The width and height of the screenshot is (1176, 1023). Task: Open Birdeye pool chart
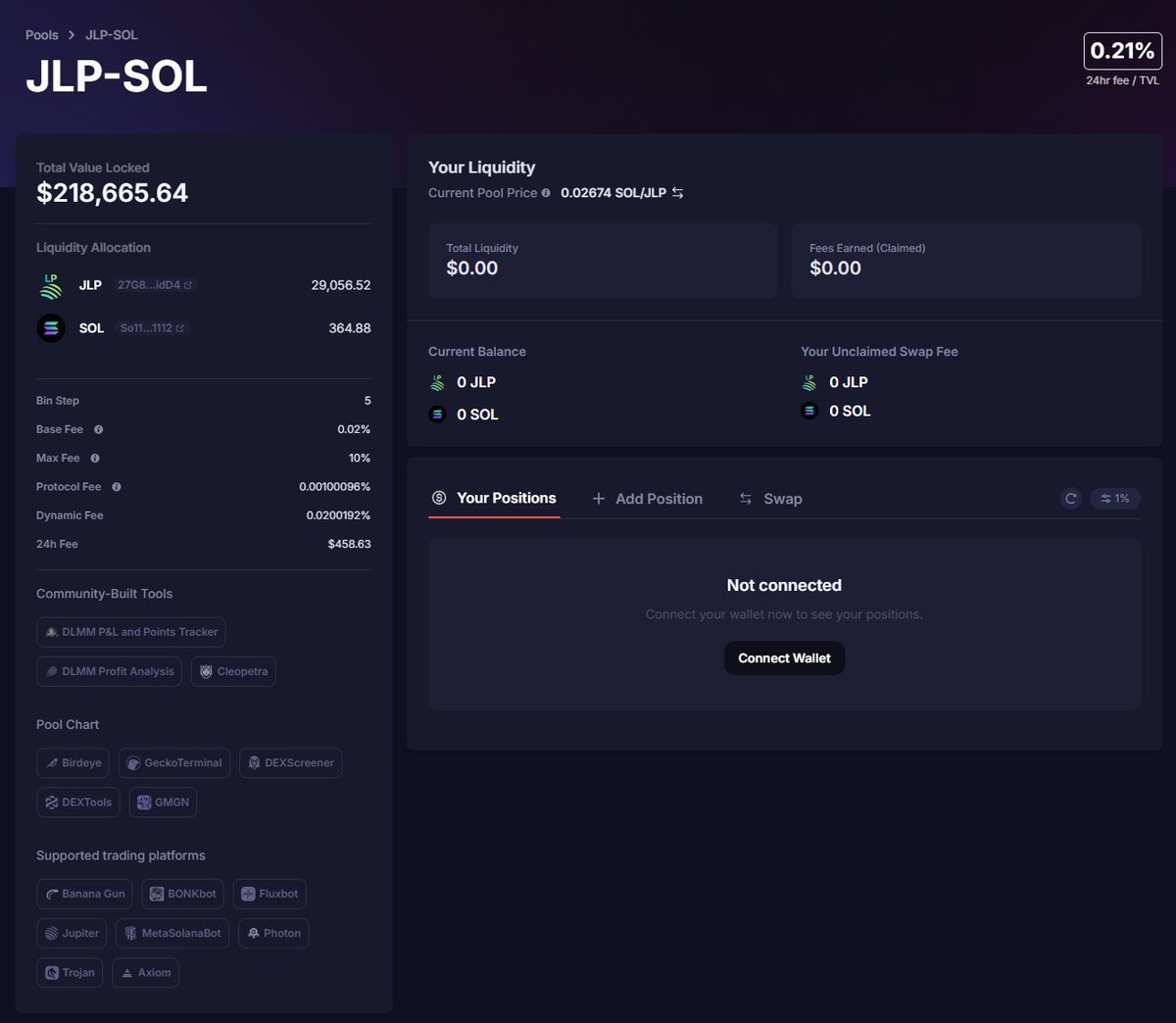pos(73,763)
